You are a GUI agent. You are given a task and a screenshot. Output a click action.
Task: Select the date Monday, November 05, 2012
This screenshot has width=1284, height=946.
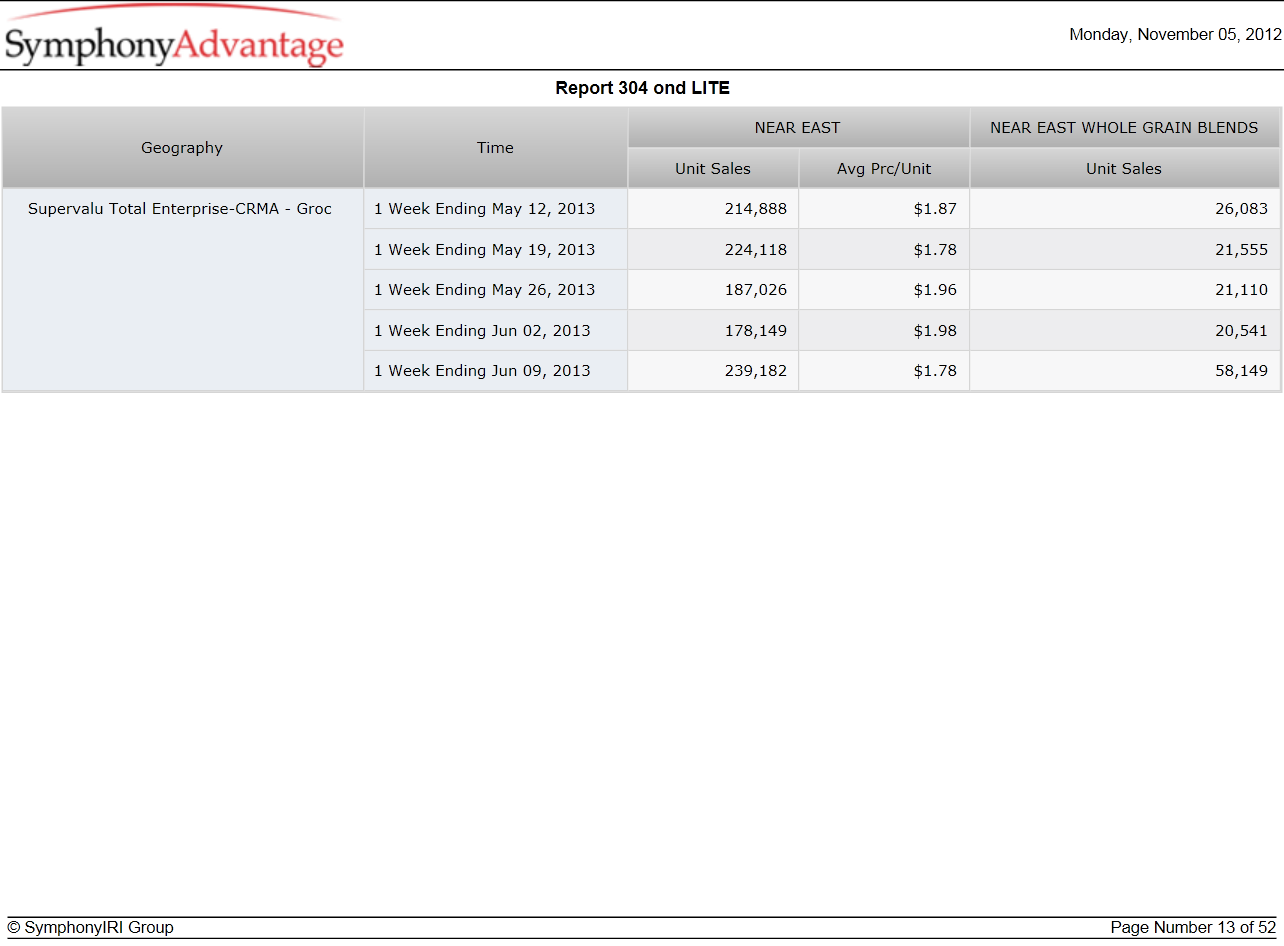tap(1175, 34)
